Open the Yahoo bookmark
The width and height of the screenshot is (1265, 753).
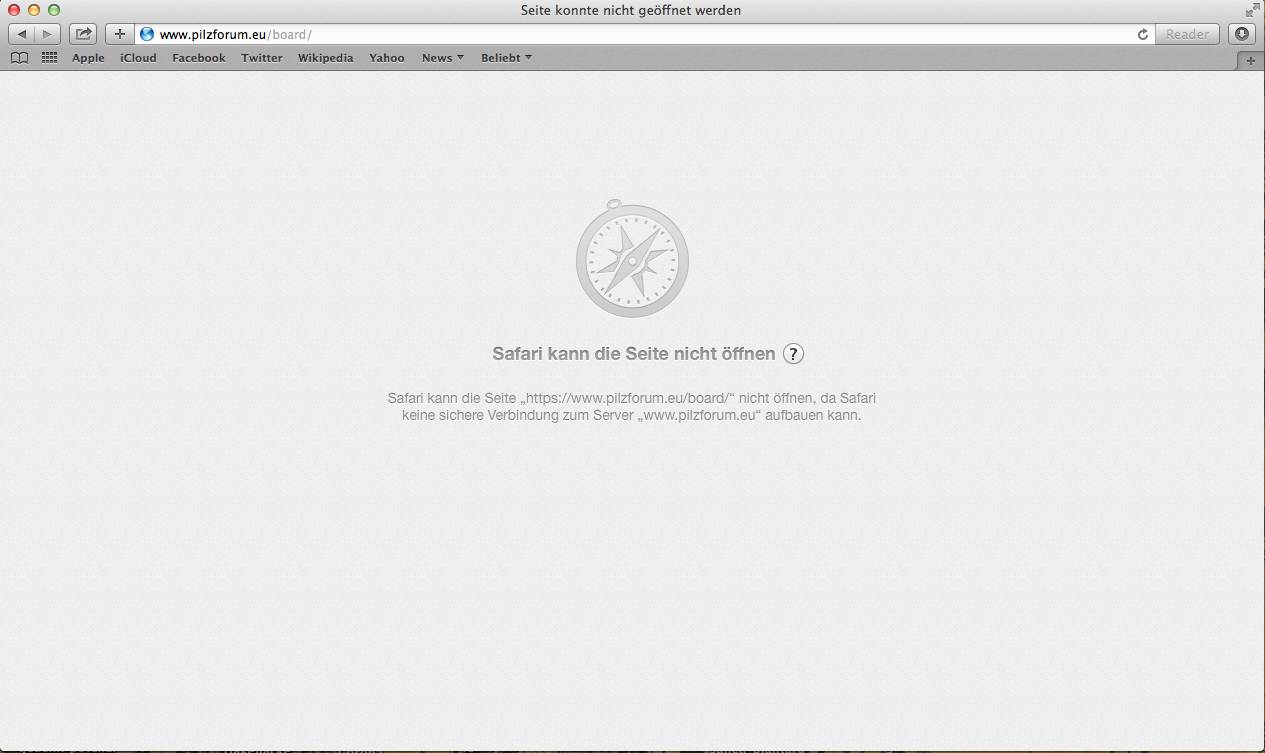pos(387,58)
